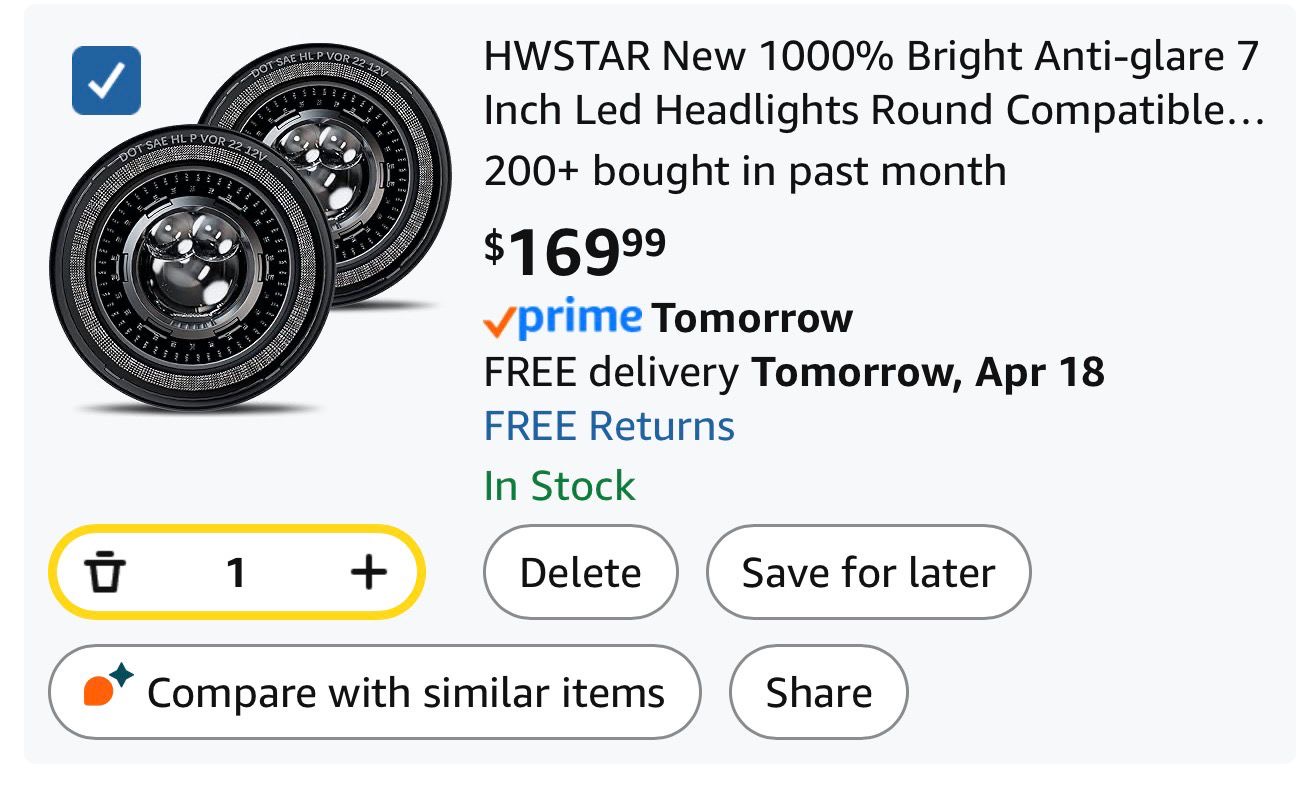Click the FREE delivery date line
Viewport: 1305px width, 791px height.
coord(794,372)
